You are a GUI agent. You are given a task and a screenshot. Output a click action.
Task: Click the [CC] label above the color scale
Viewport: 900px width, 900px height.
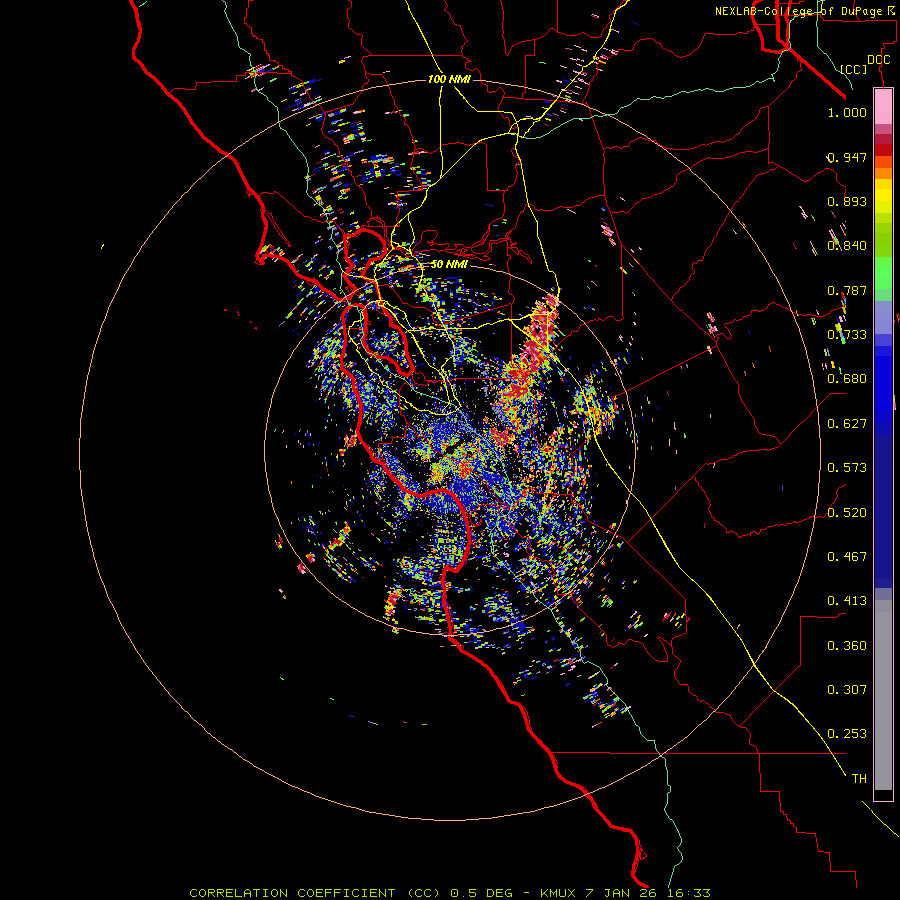point(854,69)
